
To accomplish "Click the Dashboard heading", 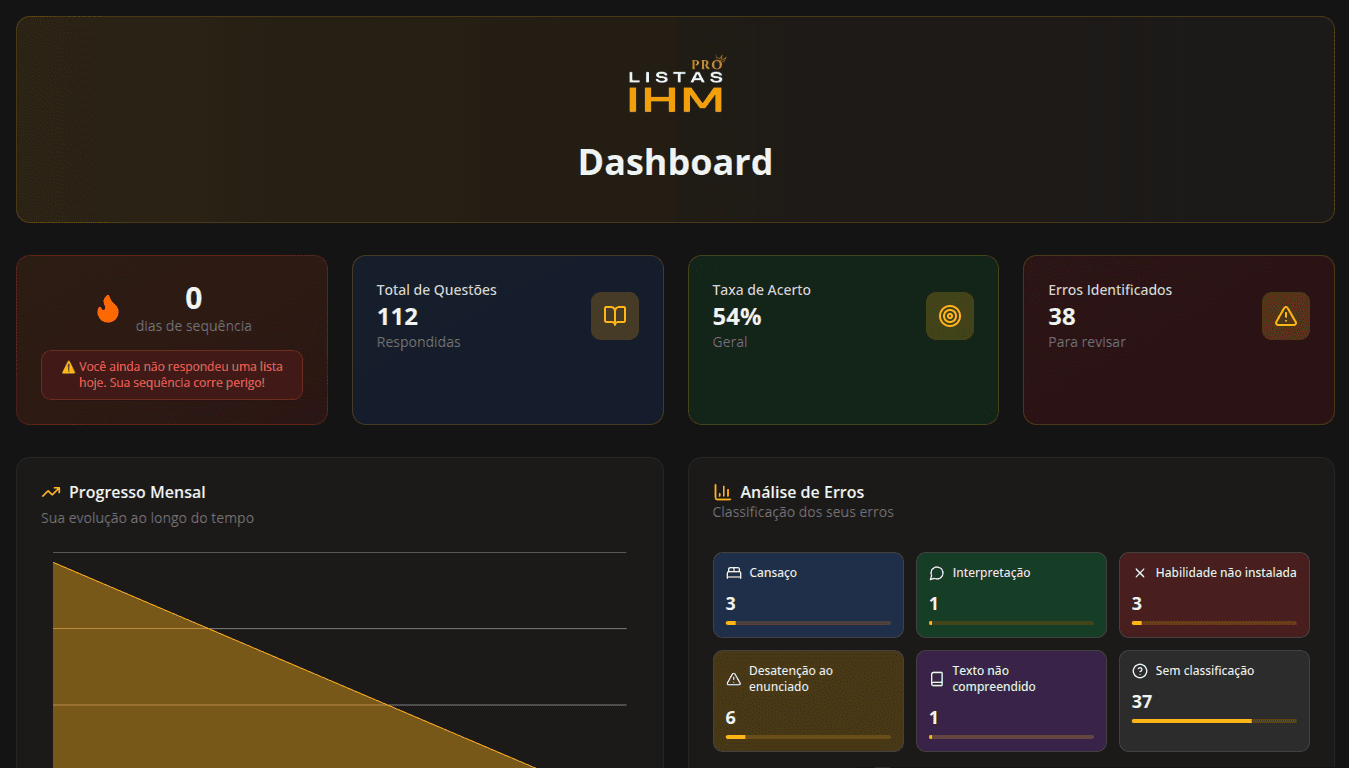I will (675, 162).
